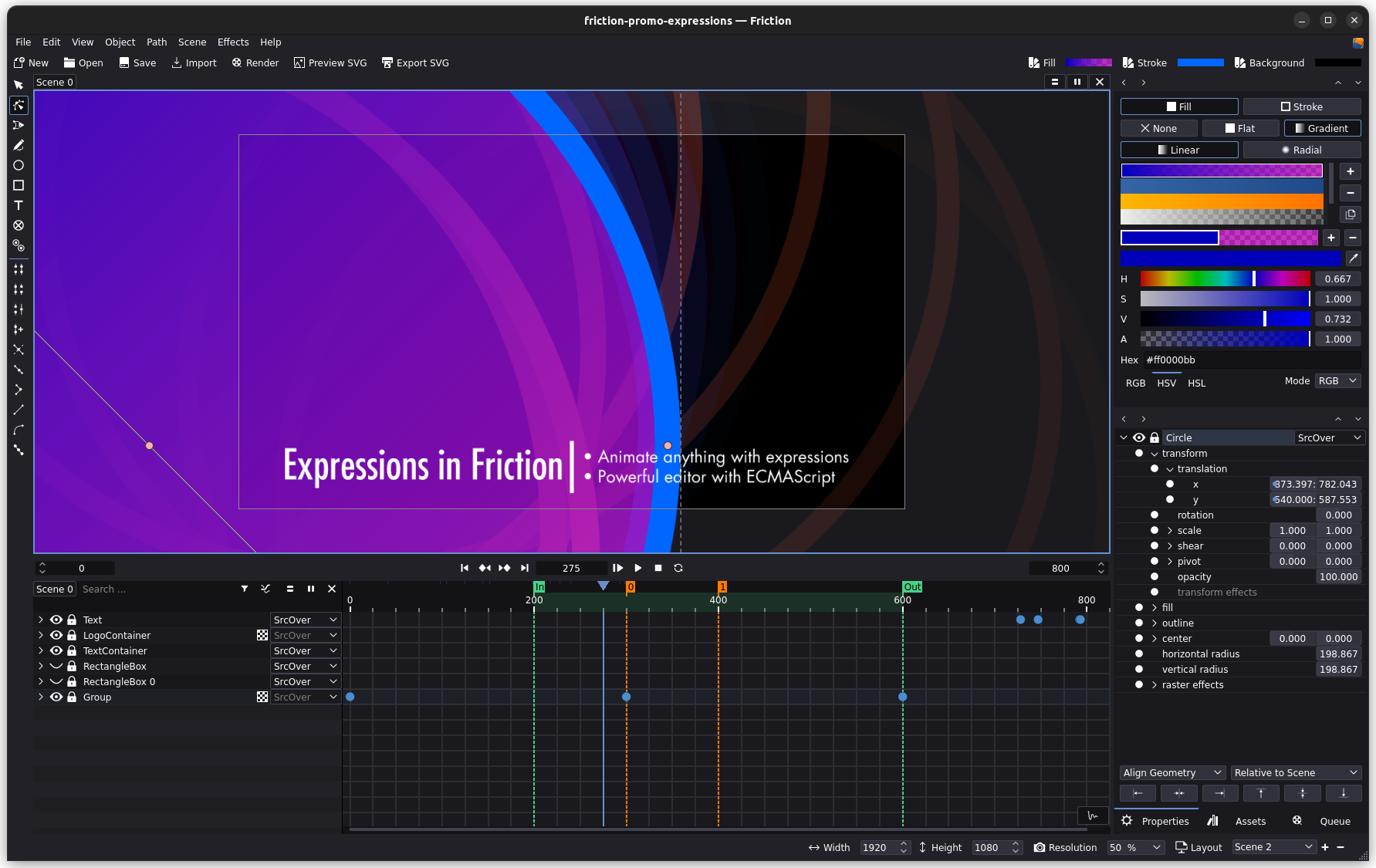Click the playhead frame field showing 275
This screenshot has height=868, width=1376.
571,568
